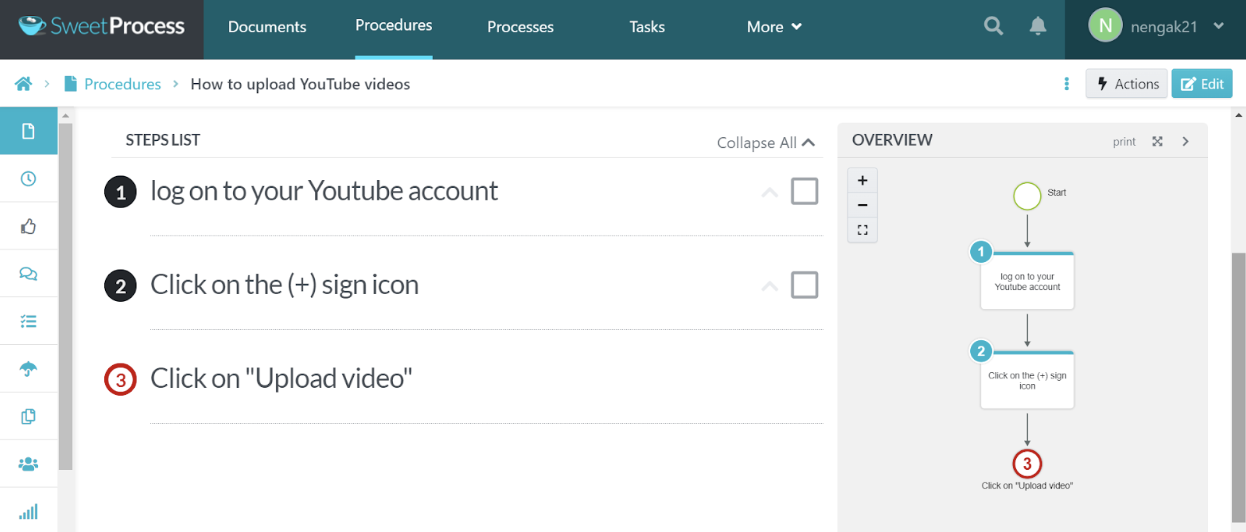Screen dimensions: 1246x532
Task: Zoom in the overview diagram
Action: 862,181
